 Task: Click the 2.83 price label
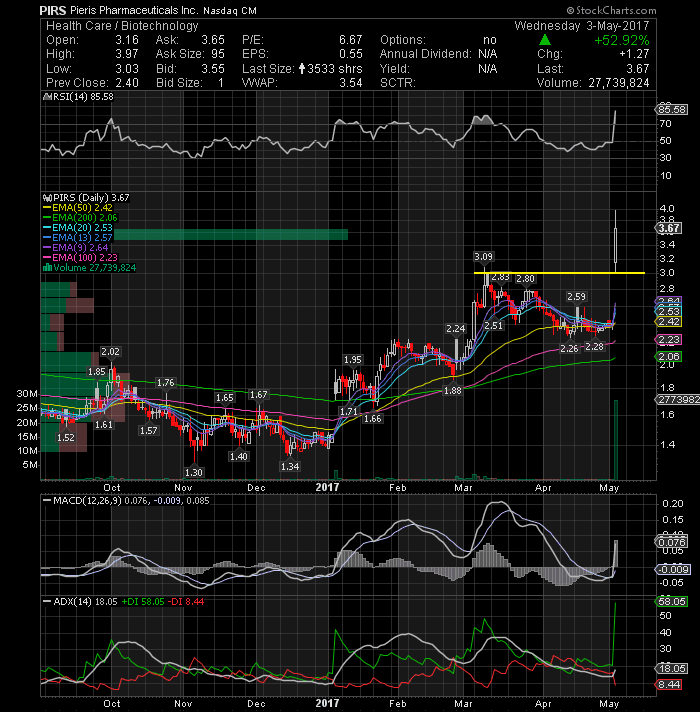501,277
